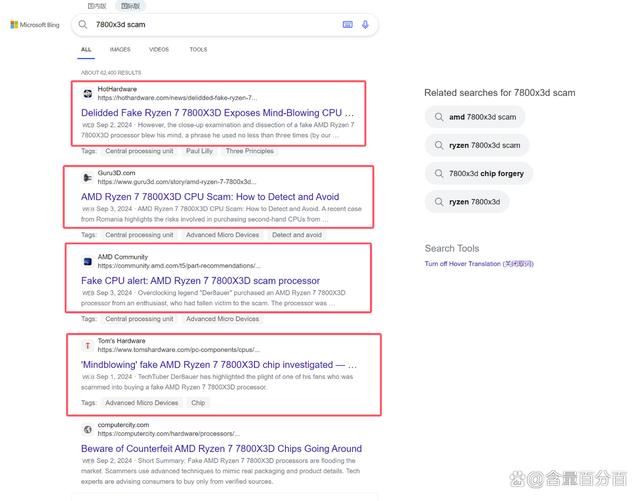Switch to the Images tab
This screenshot has width=640, height=501.
(x=120, y=49)
